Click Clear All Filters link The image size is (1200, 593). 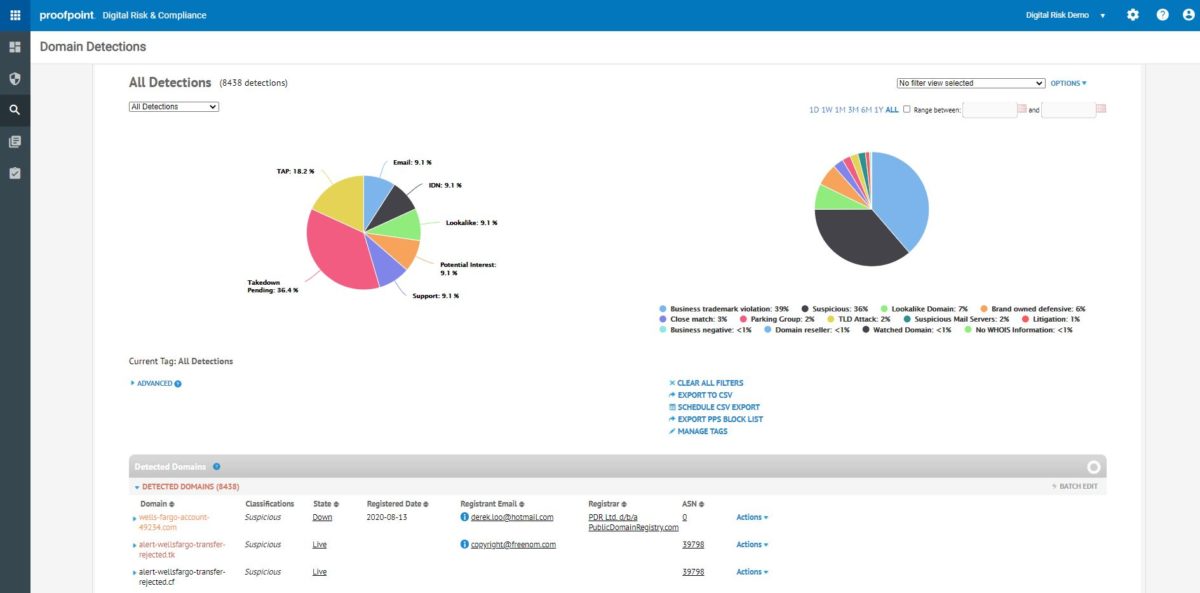[709, 383]
